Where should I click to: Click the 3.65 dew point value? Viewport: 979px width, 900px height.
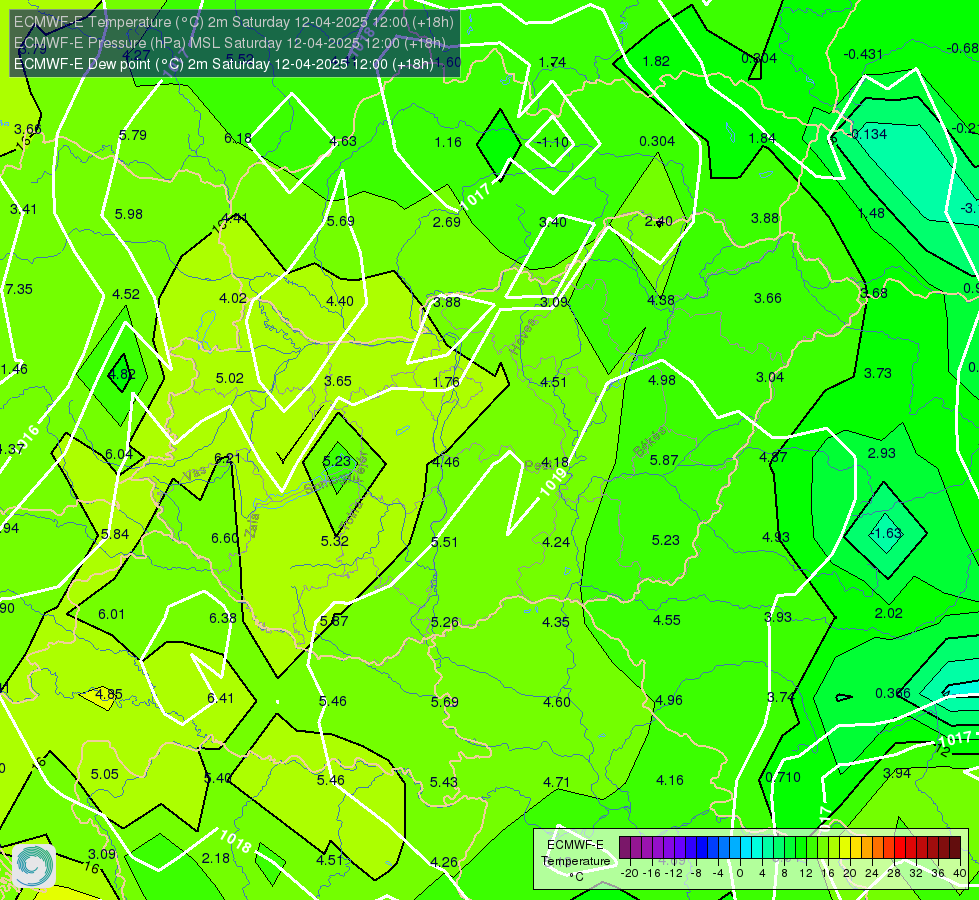(x=338, y=380)
